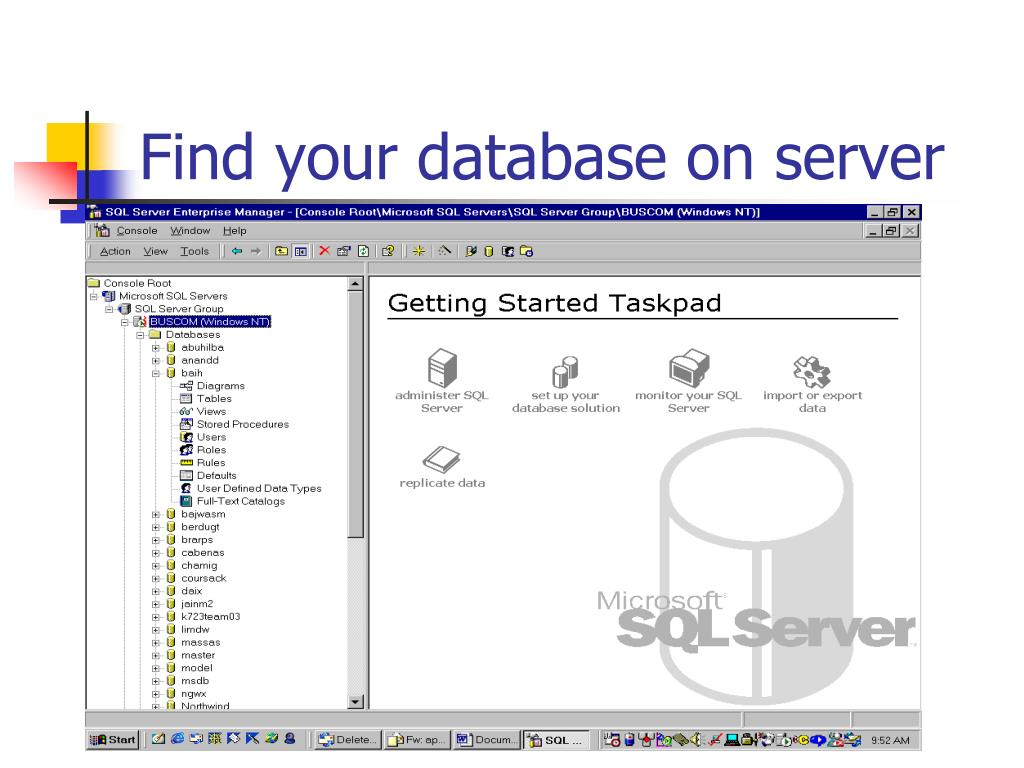Collapse the BUSCOM (Windows NT) server node
Screen dimensions: 1024x768
coord(125,322)
